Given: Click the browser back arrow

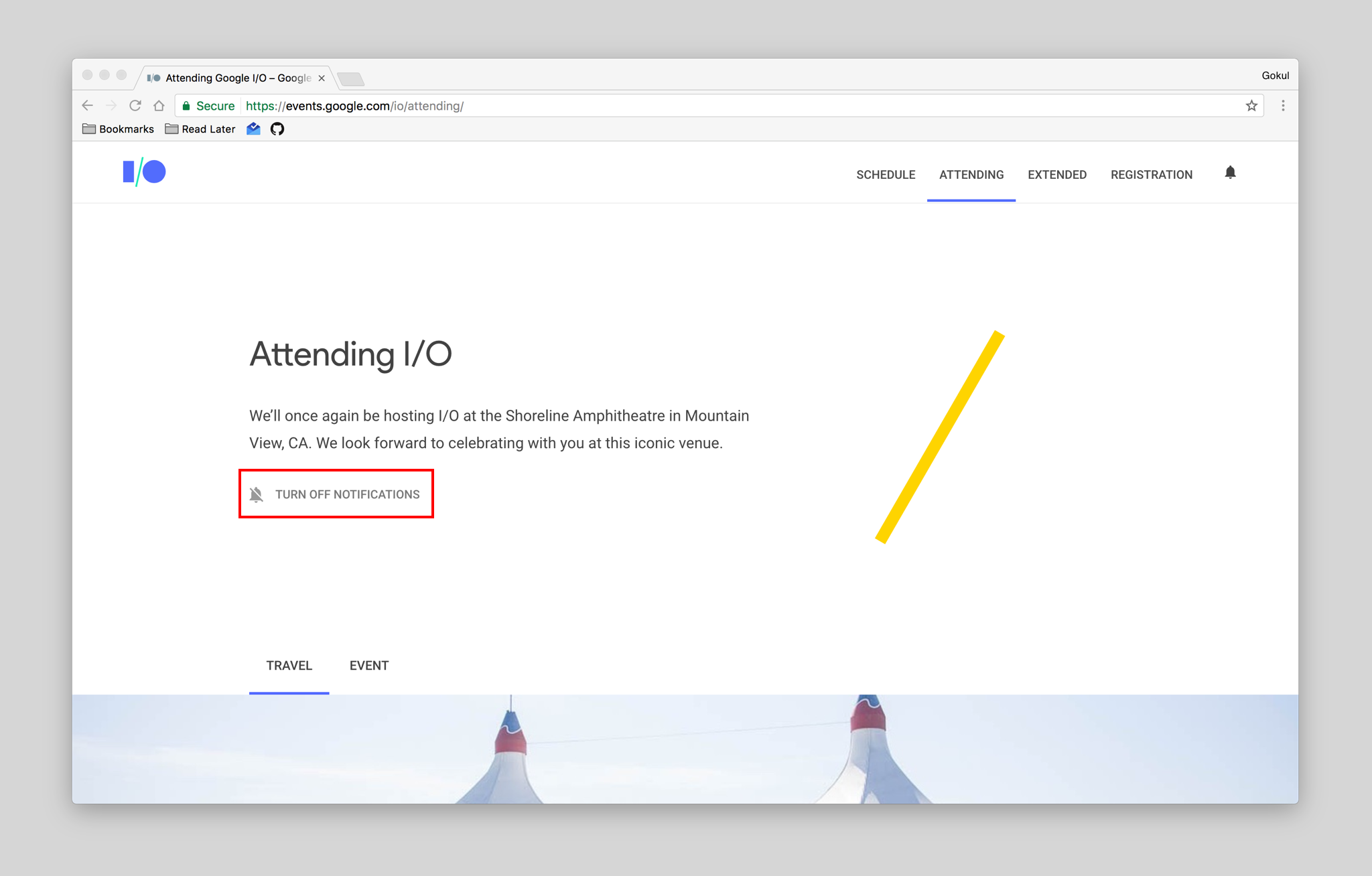Looking at the screenshot, I should point(88,106).
